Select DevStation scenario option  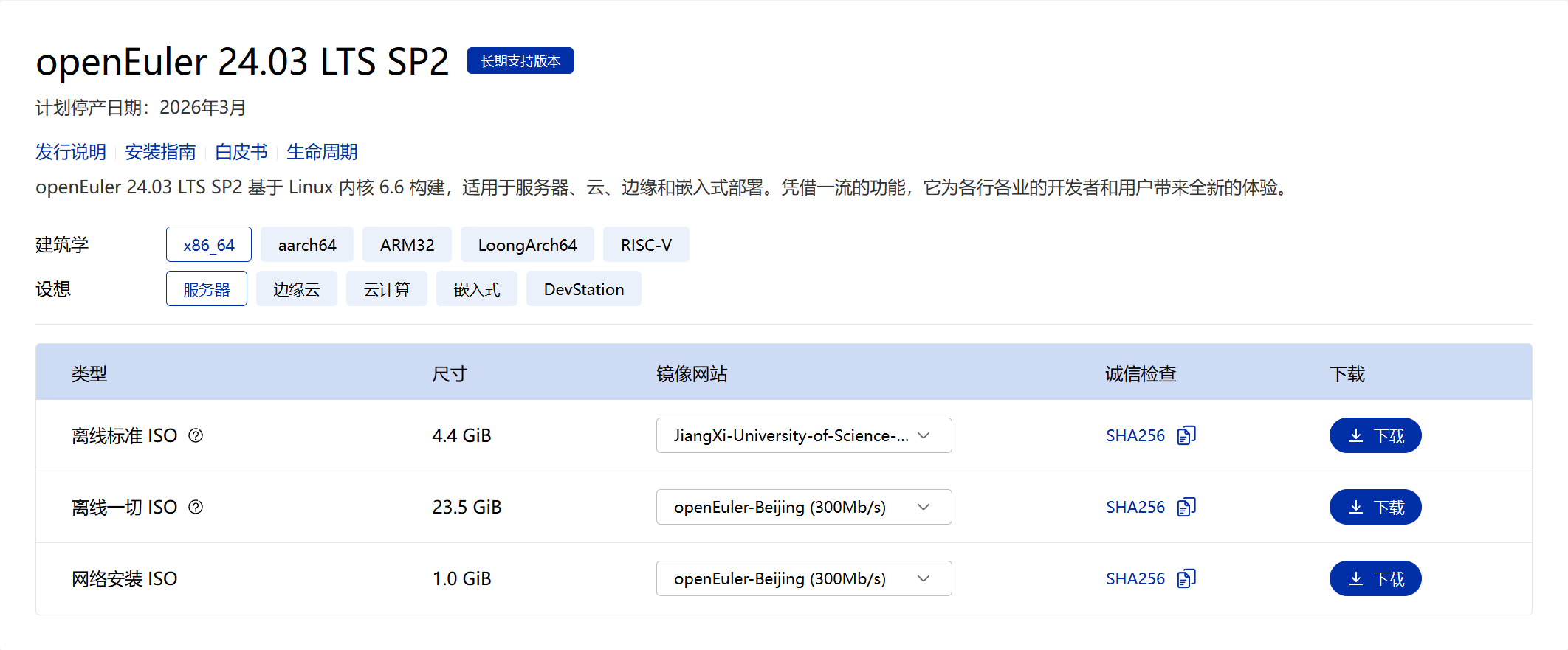tap(584, 288)
